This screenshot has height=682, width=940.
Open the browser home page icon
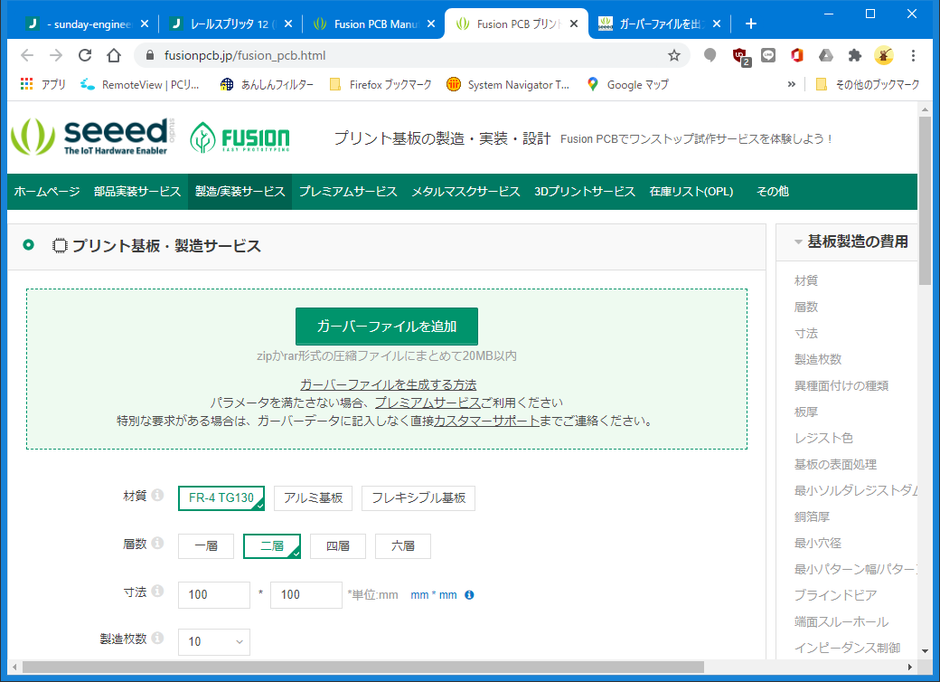click(113, 56)
